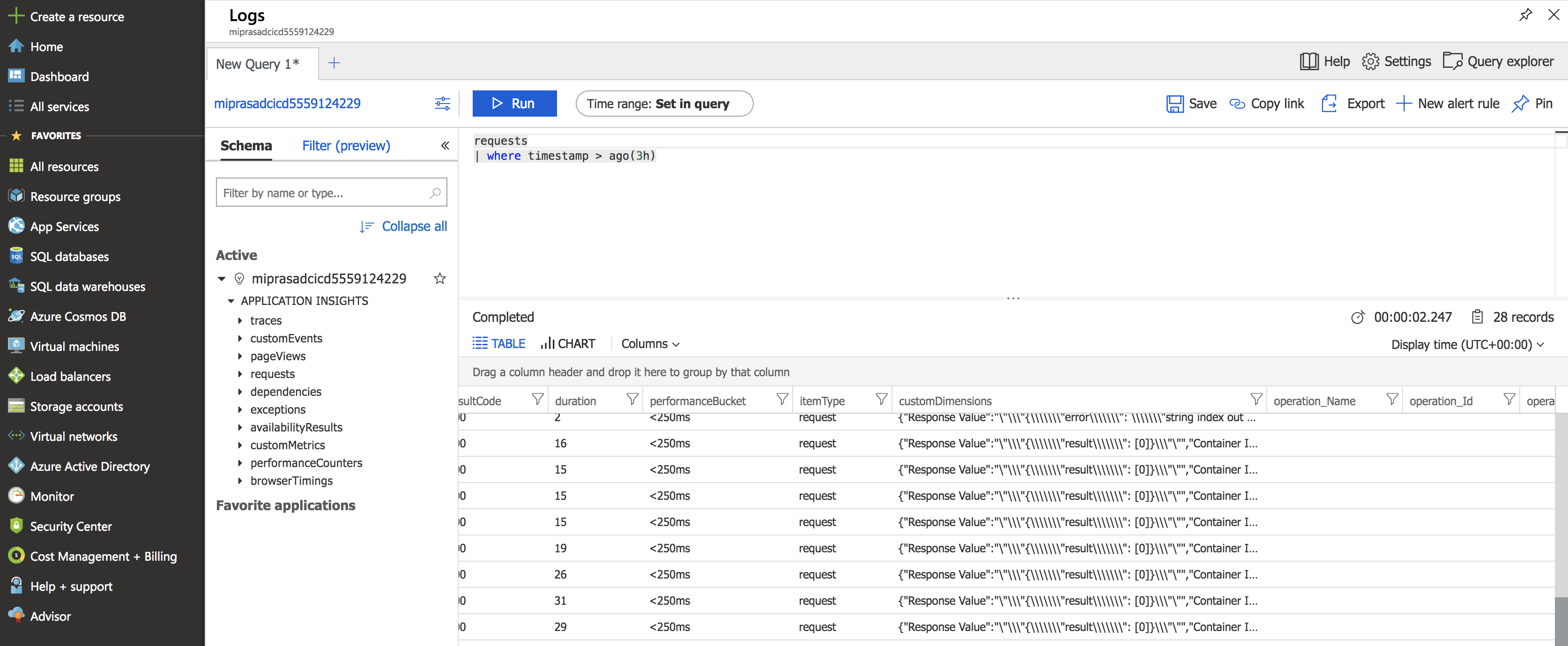
Task: Filter the operation_Id column
Action: 1509,400
